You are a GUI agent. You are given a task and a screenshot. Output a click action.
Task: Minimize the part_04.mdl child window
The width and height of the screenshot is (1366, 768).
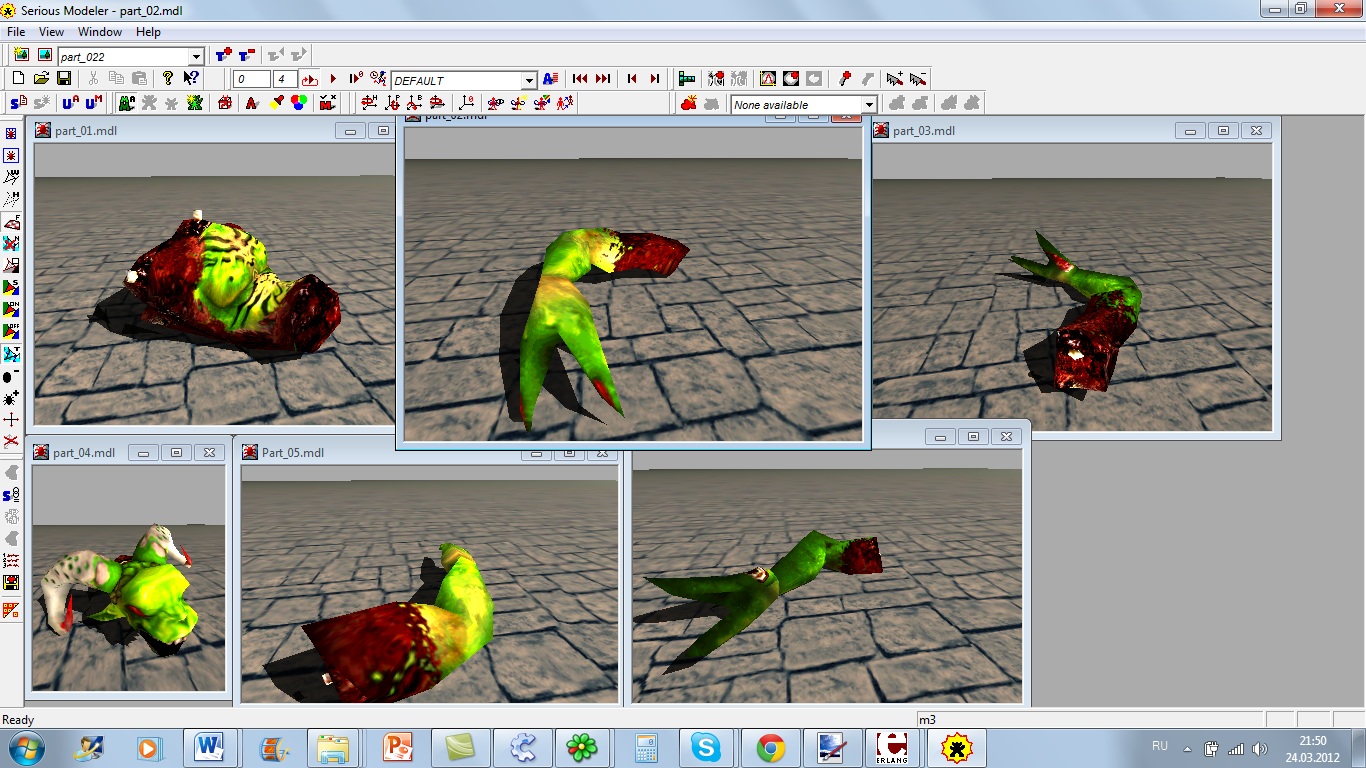pyautogui.click(x=144, y=453)
